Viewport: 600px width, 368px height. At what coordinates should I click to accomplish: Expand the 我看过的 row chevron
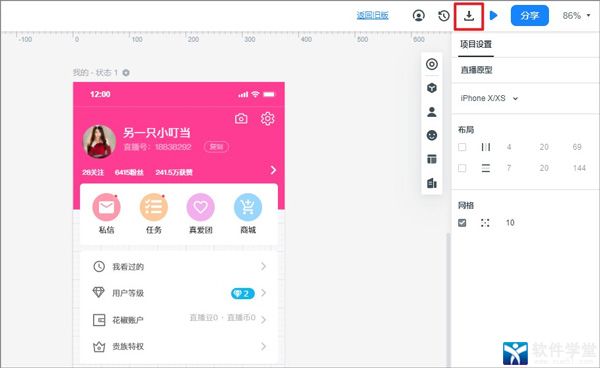(x=263, y=266)
